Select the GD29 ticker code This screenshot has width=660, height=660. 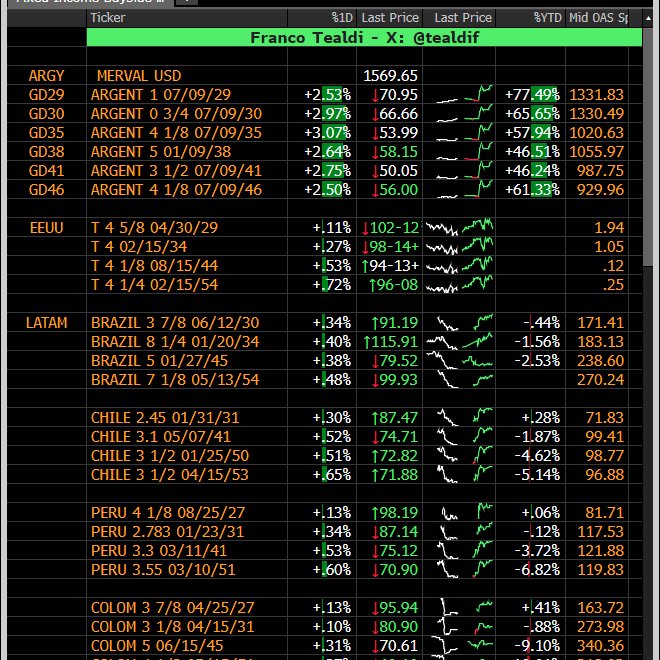point(46,95)
